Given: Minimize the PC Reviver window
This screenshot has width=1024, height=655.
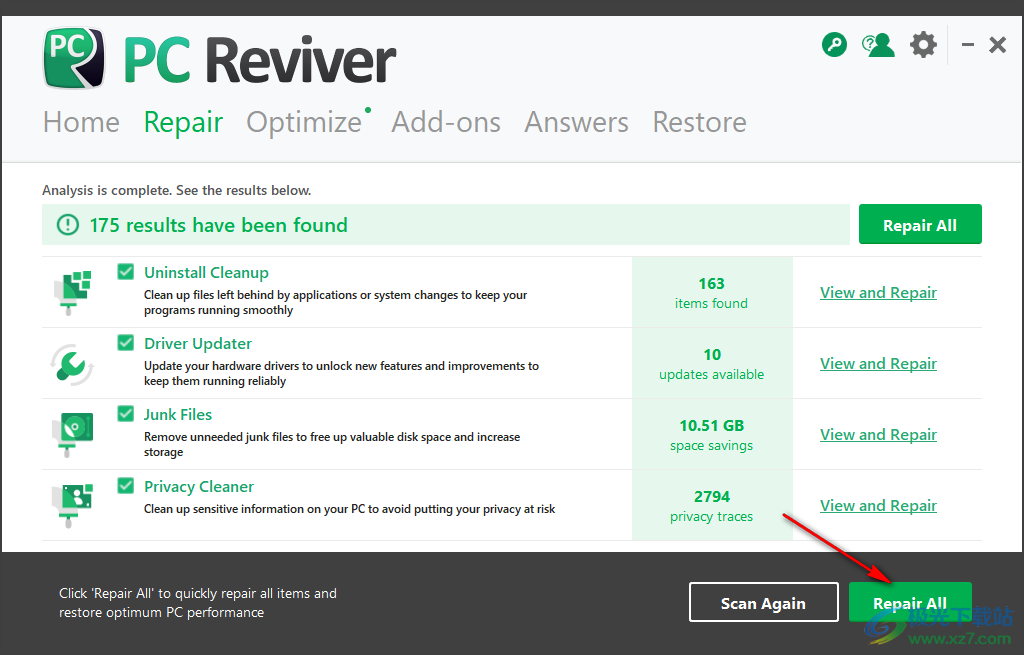Looking at the screenshot, I should [x=968, y=45].
